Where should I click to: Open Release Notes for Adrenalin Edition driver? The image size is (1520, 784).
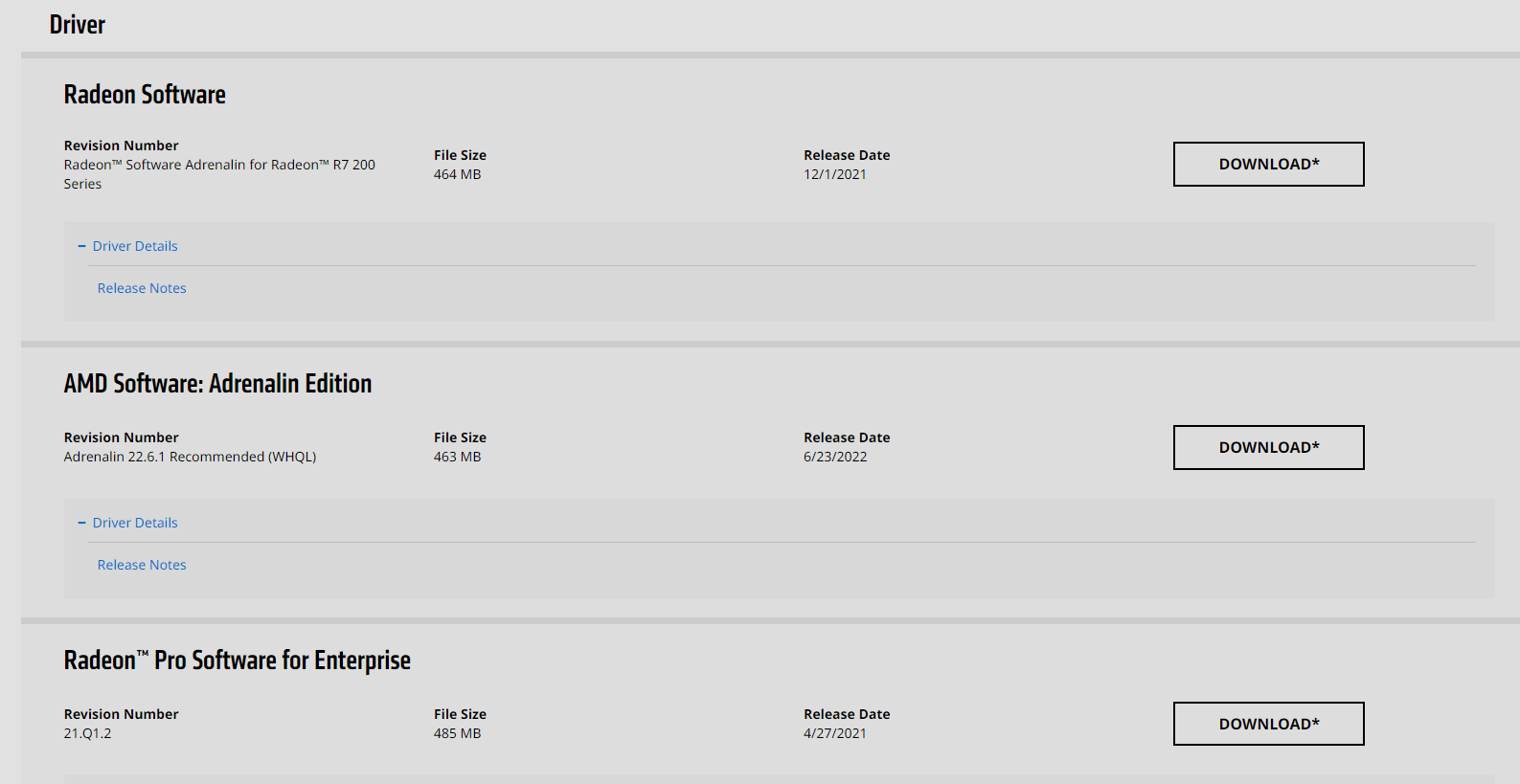click(142, 565)
